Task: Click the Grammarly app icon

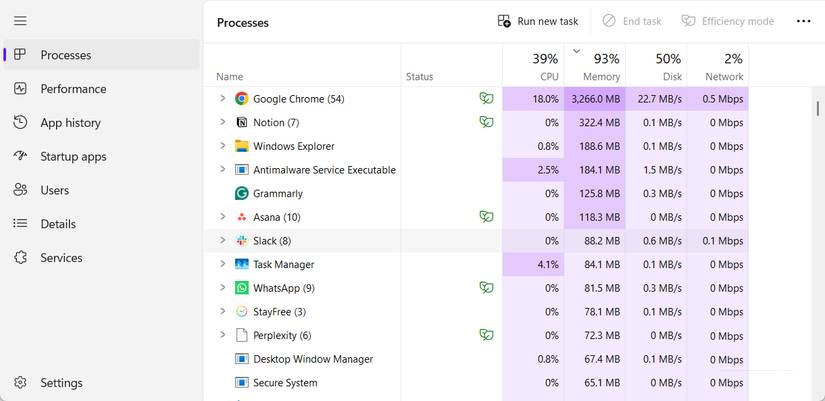Action: pyautogui.click(x=242, y=193)
